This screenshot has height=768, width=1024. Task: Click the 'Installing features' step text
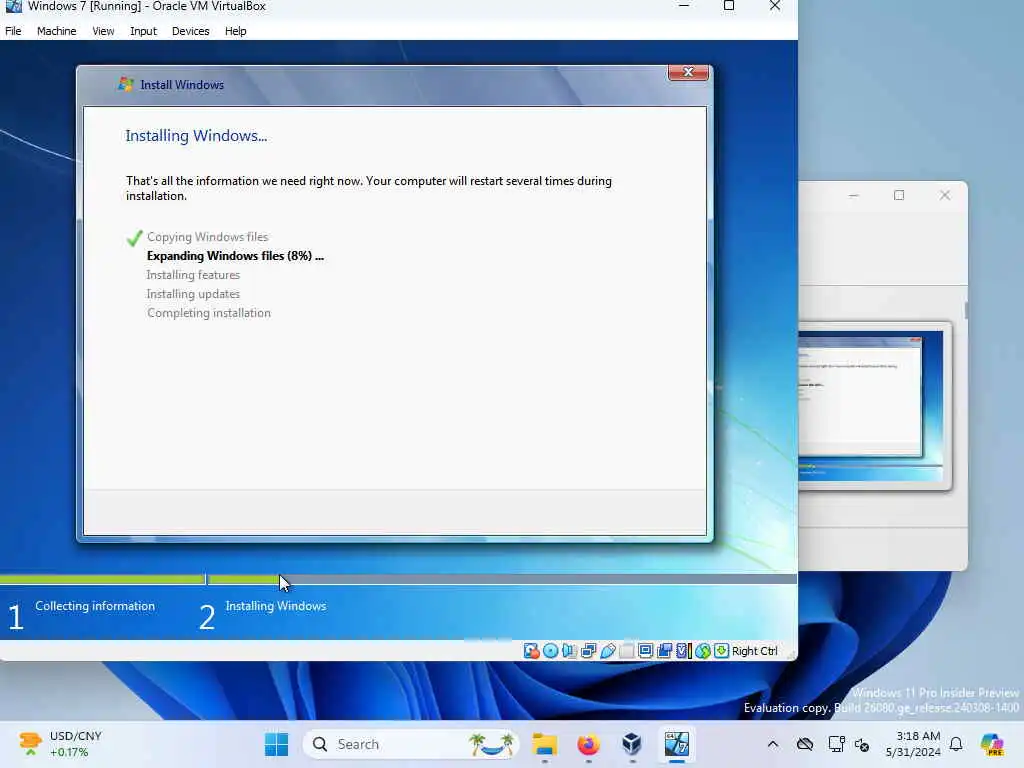[x=193, y=275]
